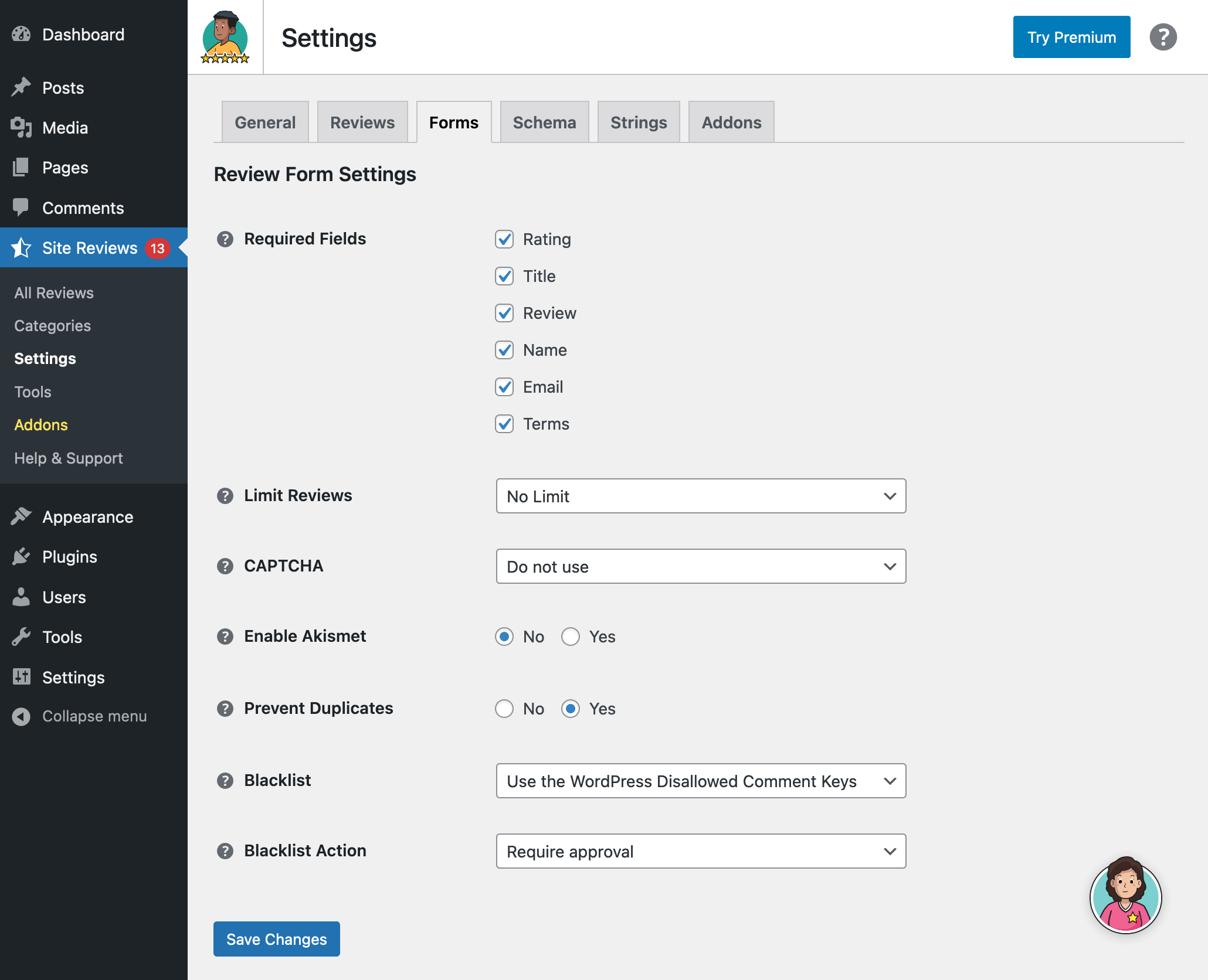Click the Save Changes button
The image size is (1208, 980).
[x=276, y=939]
